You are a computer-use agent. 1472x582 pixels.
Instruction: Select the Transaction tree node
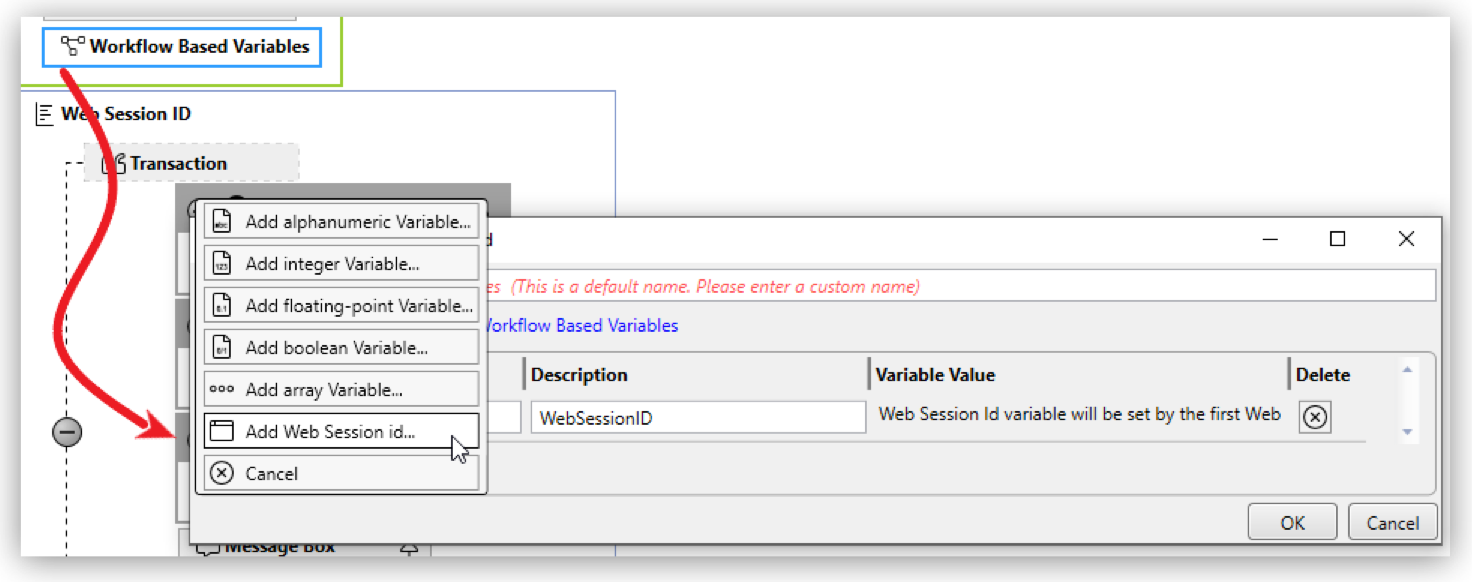click(x=178, y=163)
